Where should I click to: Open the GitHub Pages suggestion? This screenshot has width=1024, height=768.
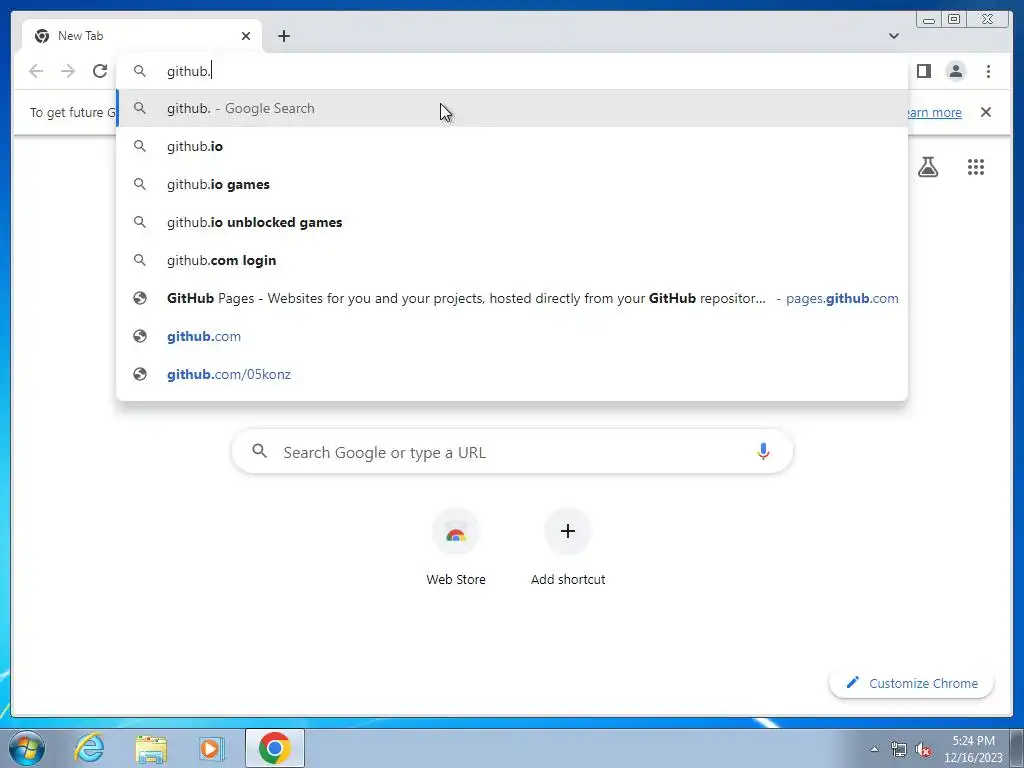[x=512, y=298]
